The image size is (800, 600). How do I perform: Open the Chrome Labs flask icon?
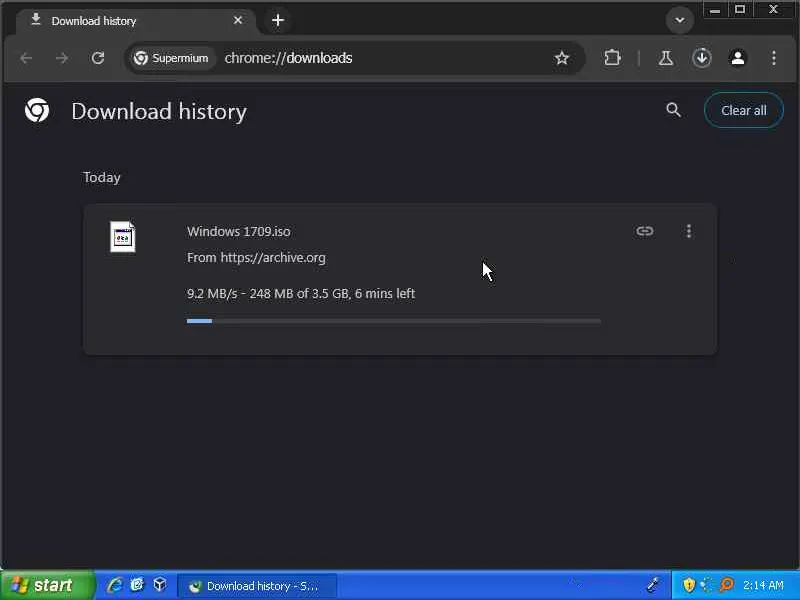coord(665,58)
